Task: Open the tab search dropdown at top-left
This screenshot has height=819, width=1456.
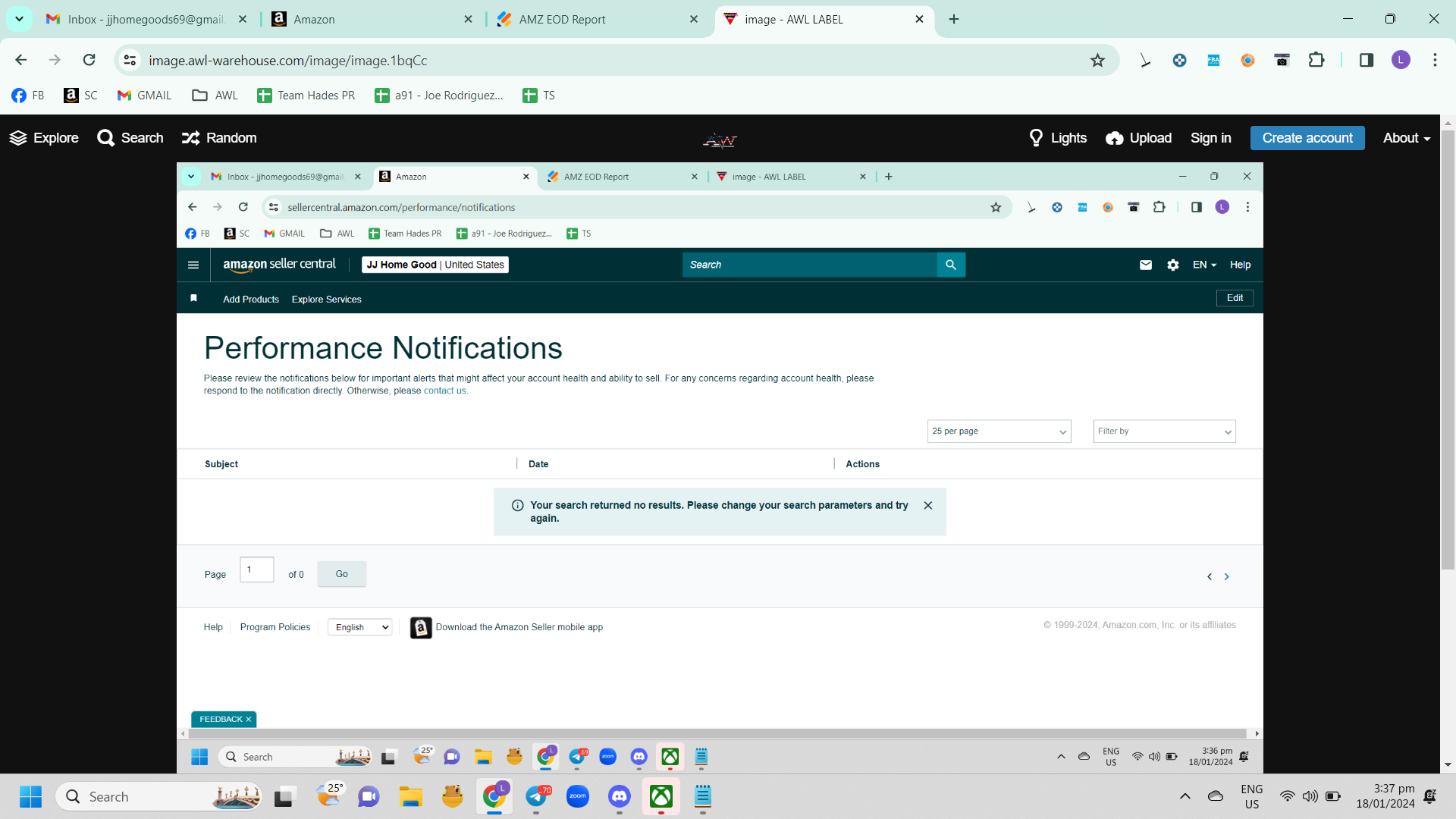Action: point(19,20)
